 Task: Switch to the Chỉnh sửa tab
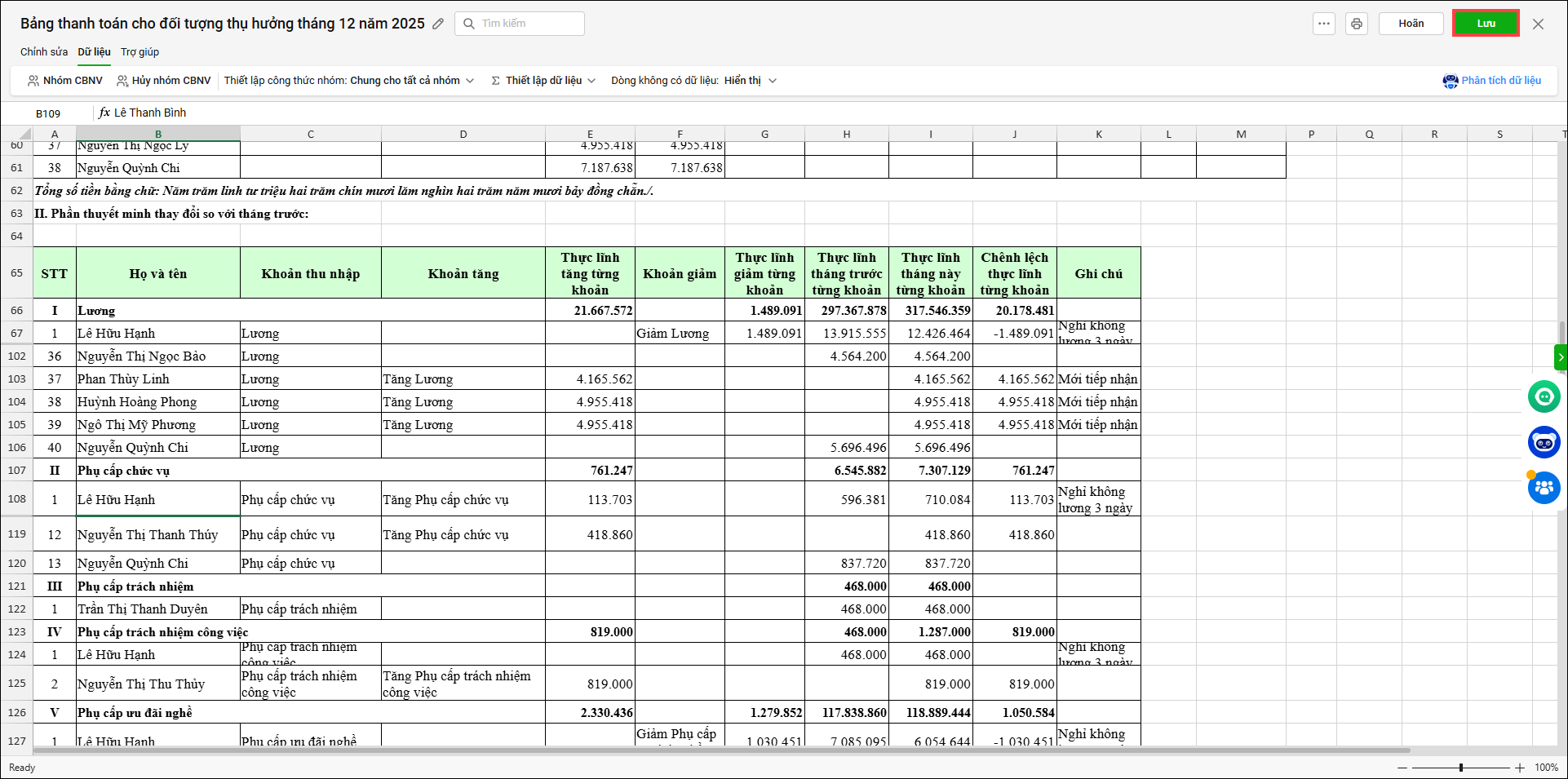[44, 52]
